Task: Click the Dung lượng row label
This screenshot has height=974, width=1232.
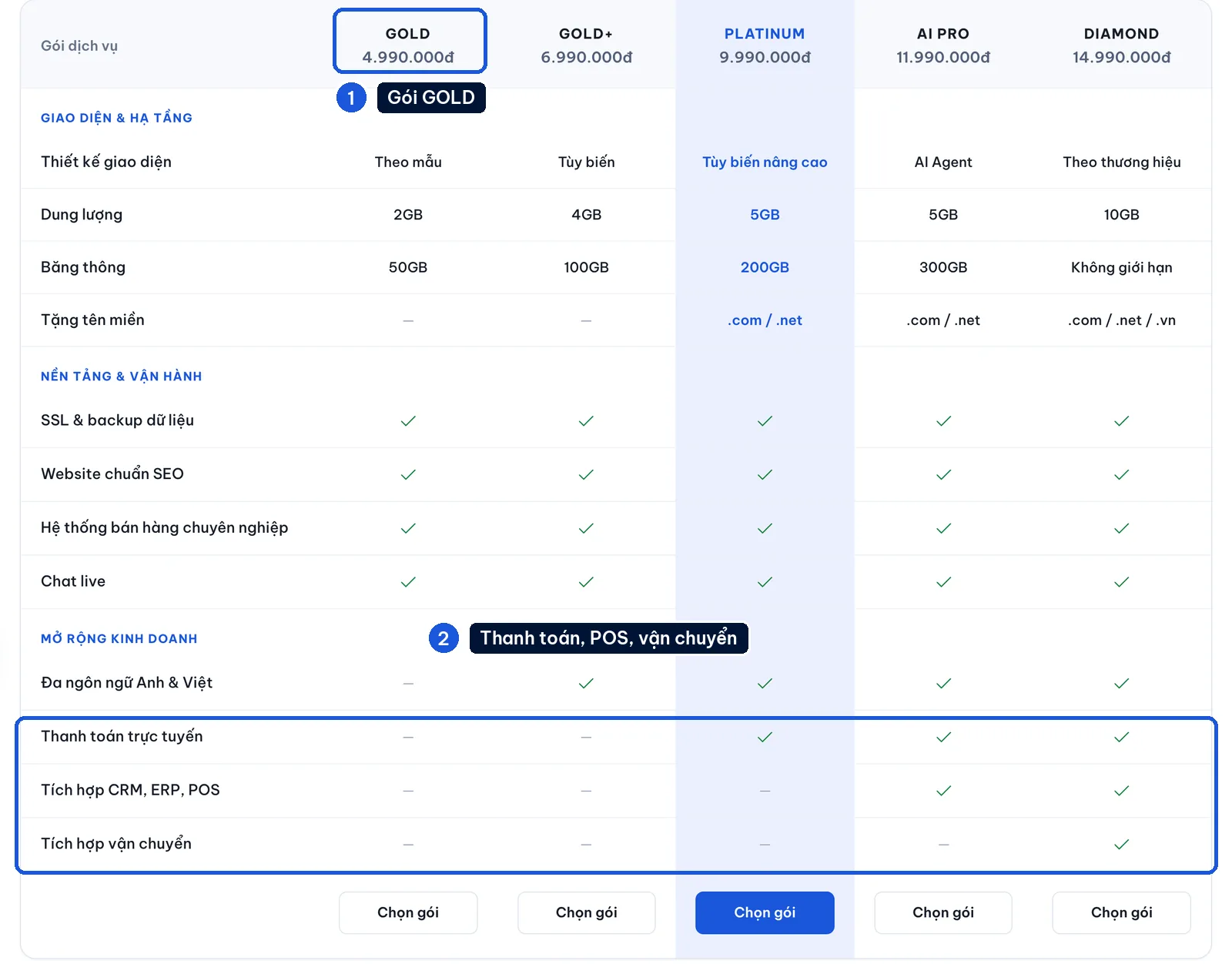Action: [82, 215]
